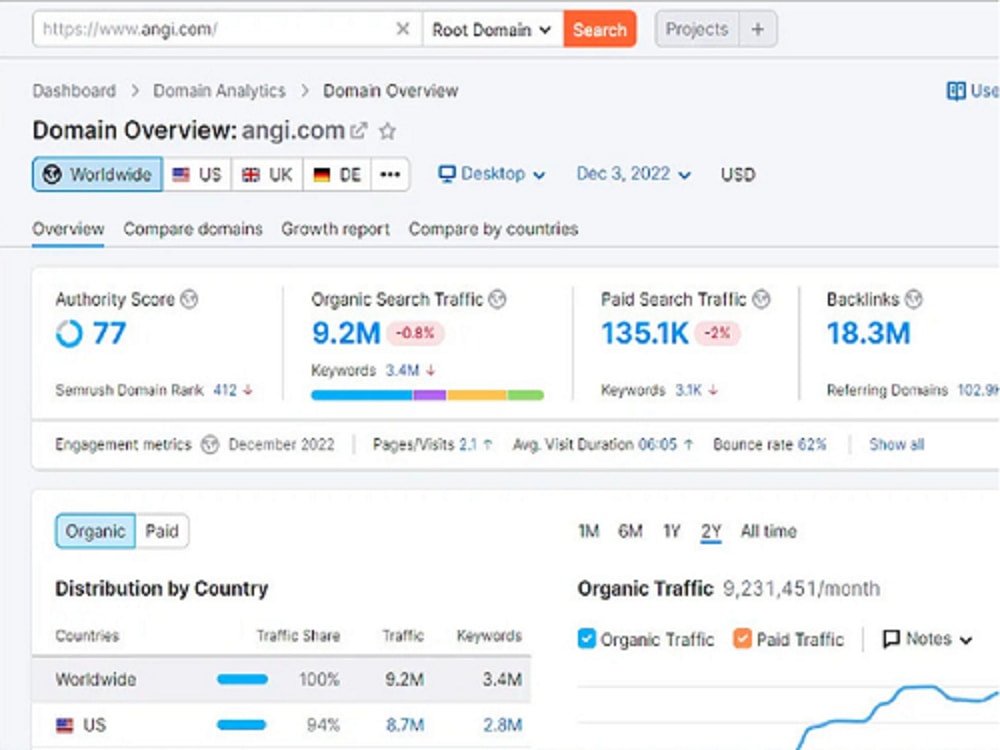
Task: Set chart range to 1M
Action: 588,531
